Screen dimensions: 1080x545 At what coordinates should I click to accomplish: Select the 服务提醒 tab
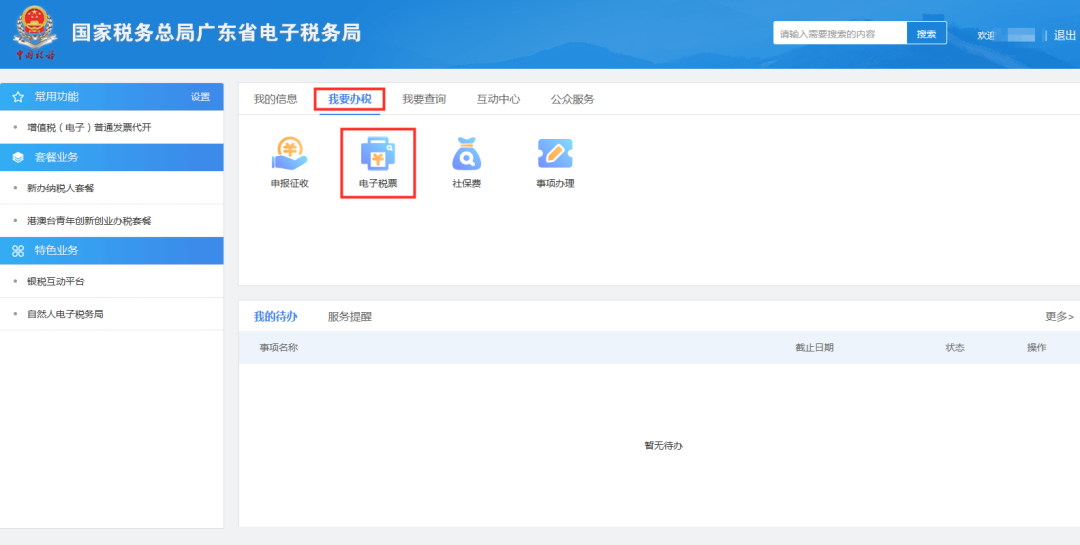[x=350, y=317]
